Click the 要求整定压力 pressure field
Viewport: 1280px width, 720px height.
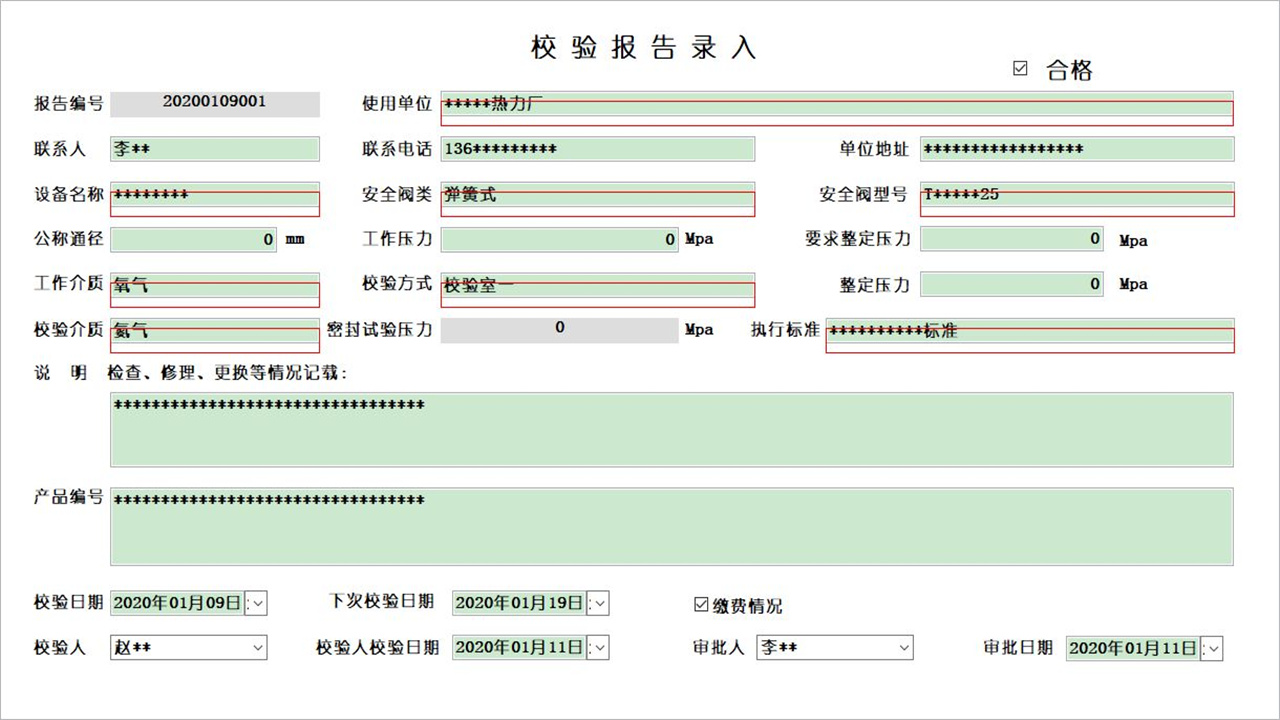tap(1011, 239)
